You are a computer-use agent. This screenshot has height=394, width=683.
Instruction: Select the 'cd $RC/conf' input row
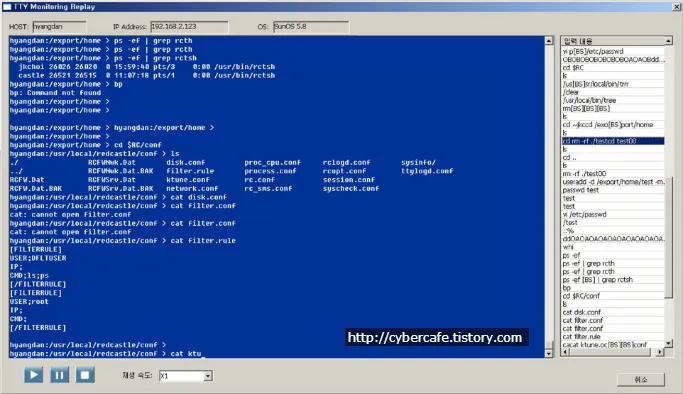point(613,296)
